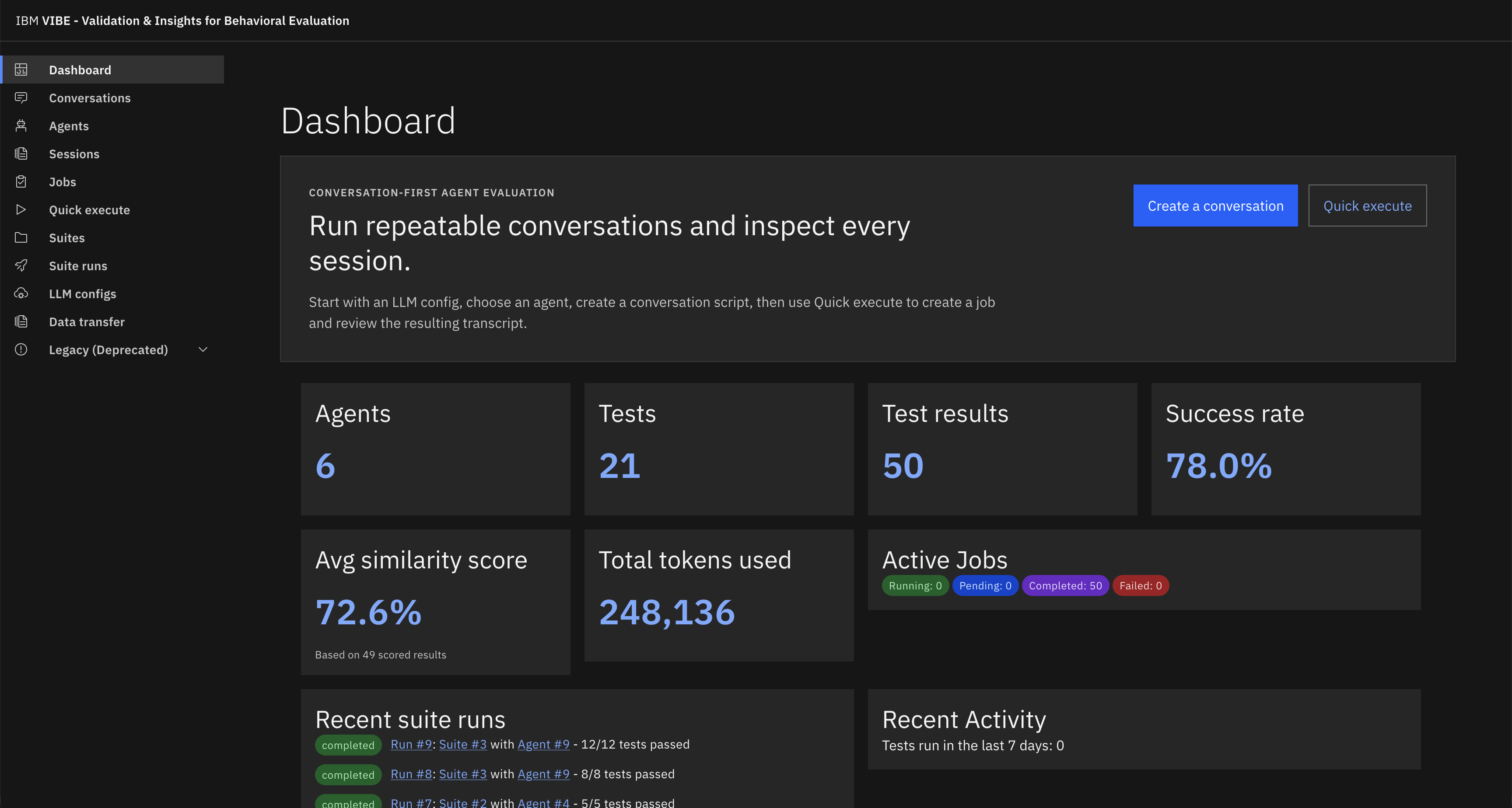Click the Running: 0 status tag
The height and width of the screenshot is (808, 1512).
coord(915,585)
